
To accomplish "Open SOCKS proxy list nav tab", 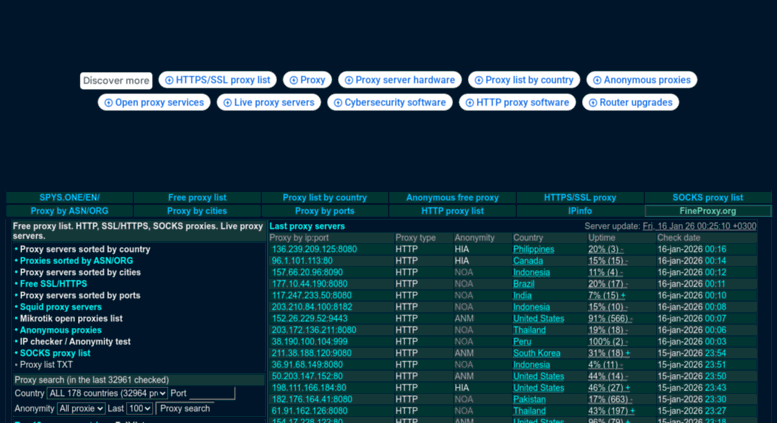I will pos(708,198).
